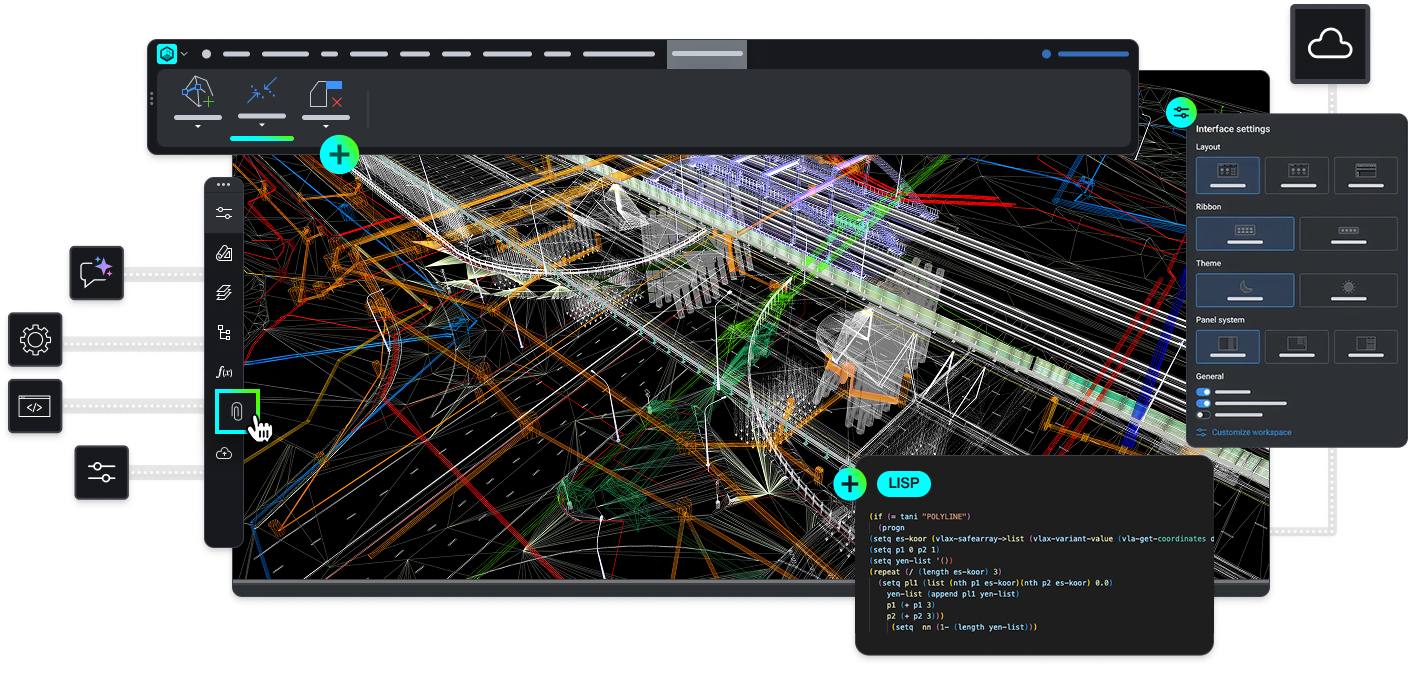Click the blue bar next to the blue dot in title bar
This screenshot has width=1408, height=674.
[1093, 54]
